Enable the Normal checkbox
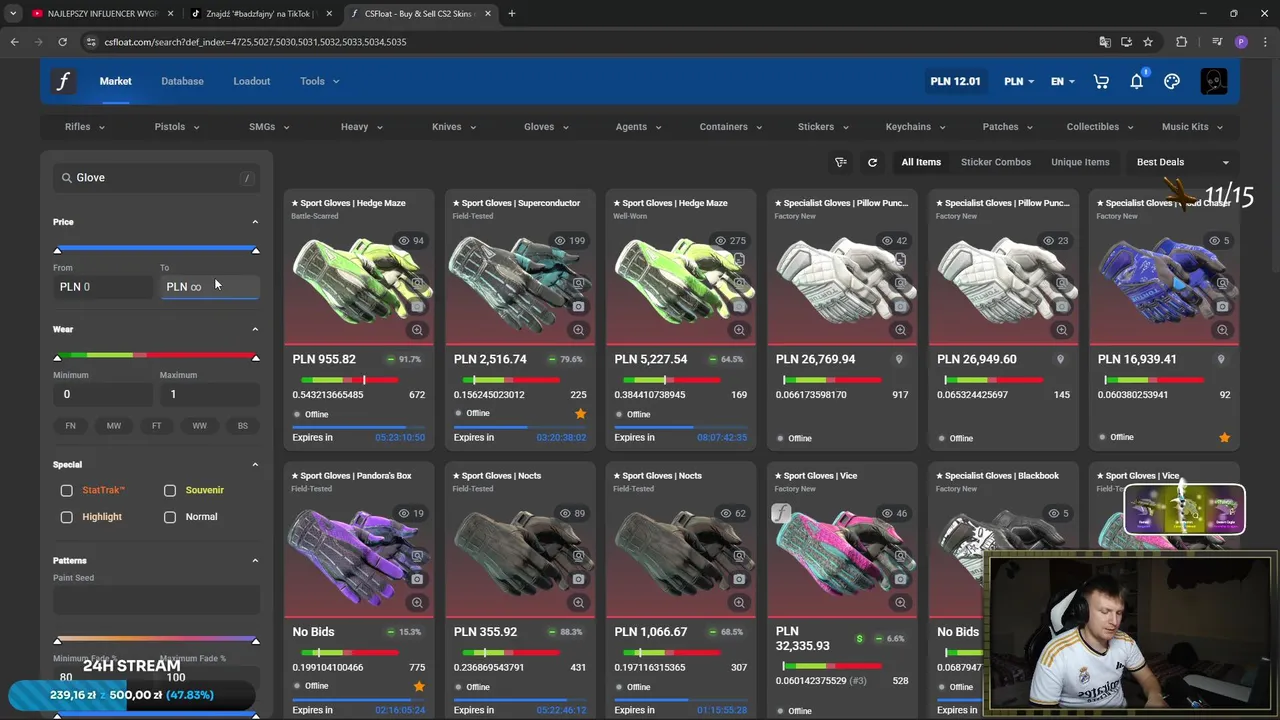The image size is (1280, 720). coord(170,517)
